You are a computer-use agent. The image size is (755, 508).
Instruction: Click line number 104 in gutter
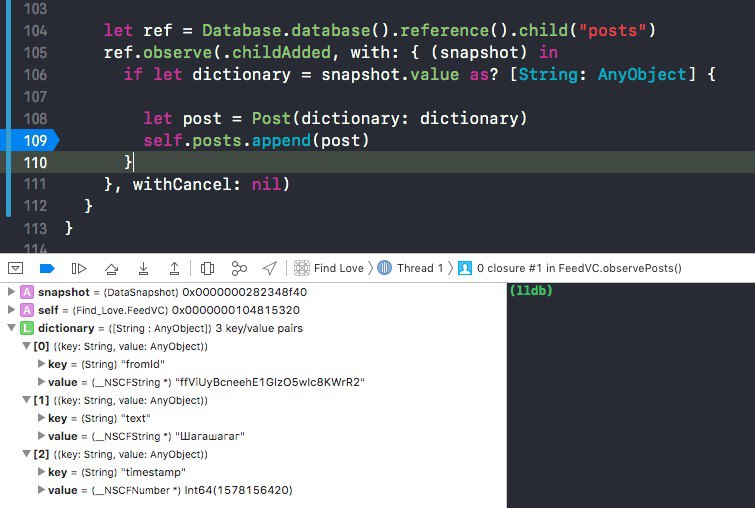click(x=36, y=30)
